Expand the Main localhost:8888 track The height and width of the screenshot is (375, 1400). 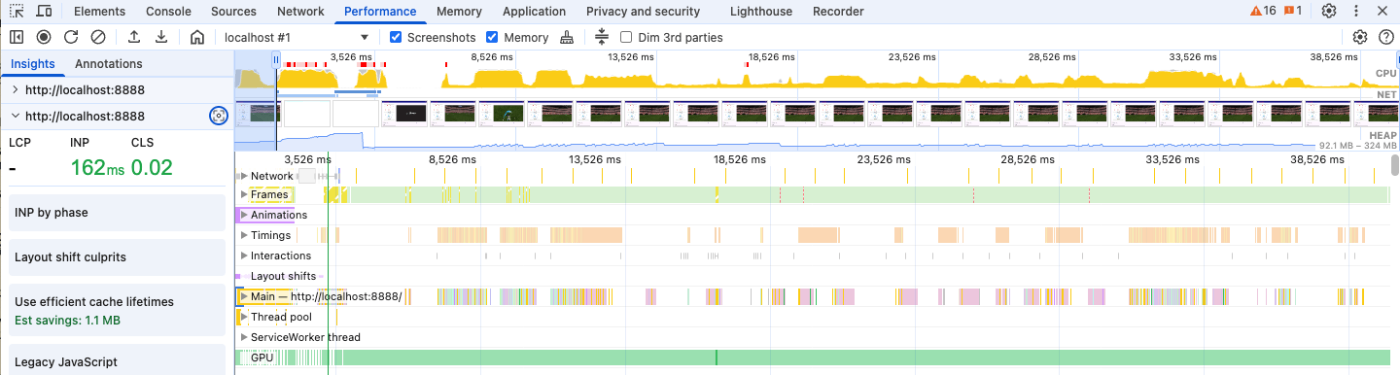245,296
